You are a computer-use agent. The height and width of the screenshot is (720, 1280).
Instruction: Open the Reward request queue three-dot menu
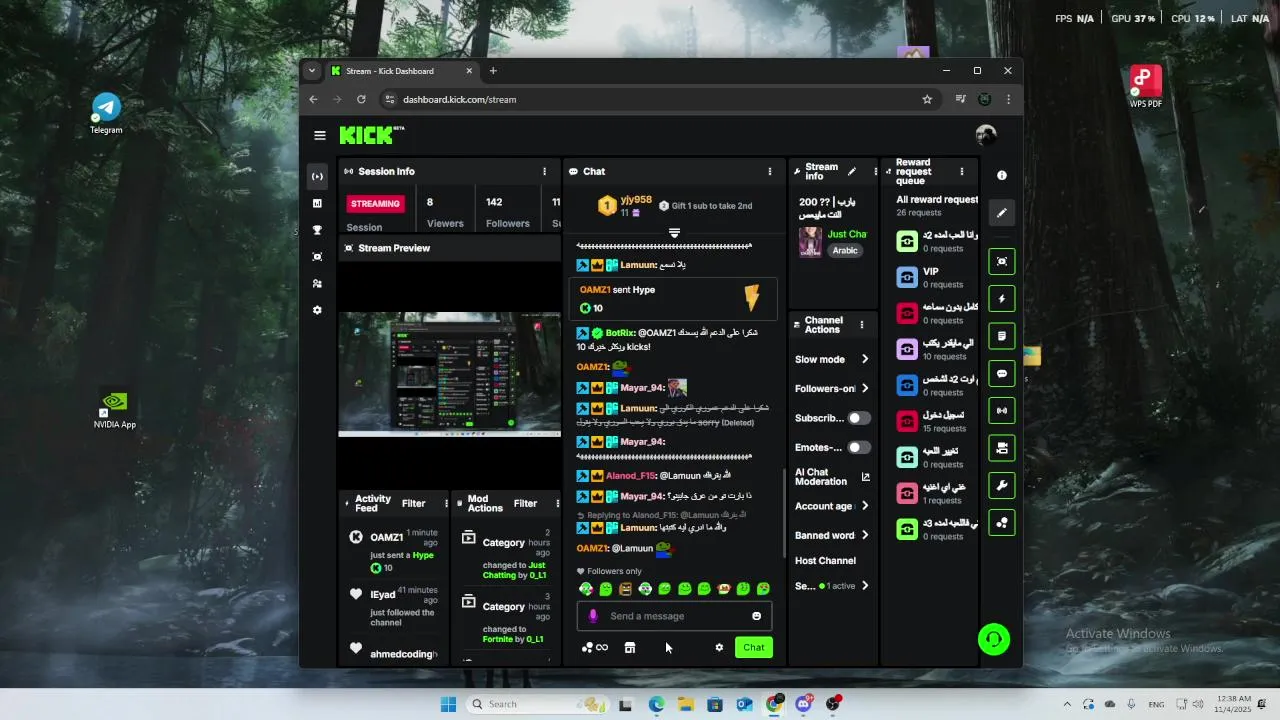[x=962, y=171]
